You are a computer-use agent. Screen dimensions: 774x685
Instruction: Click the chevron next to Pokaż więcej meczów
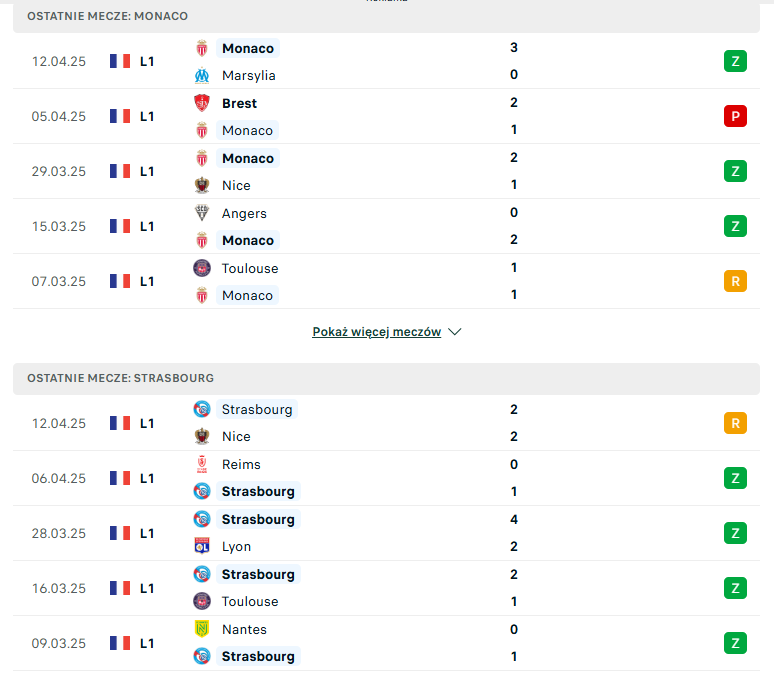pos(455,332)
